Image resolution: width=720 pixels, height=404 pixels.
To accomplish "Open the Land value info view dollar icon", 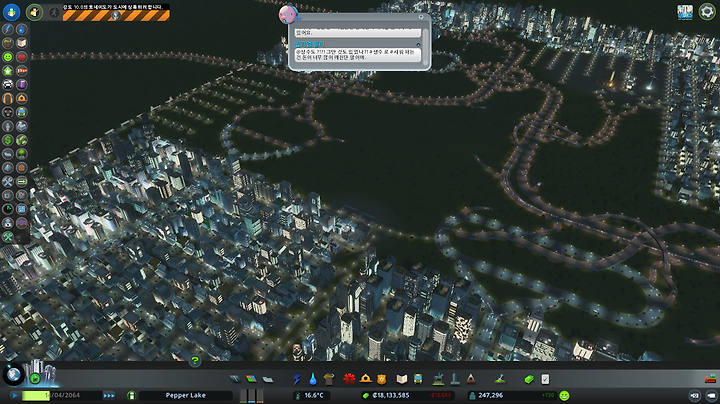I will [8, 140].
